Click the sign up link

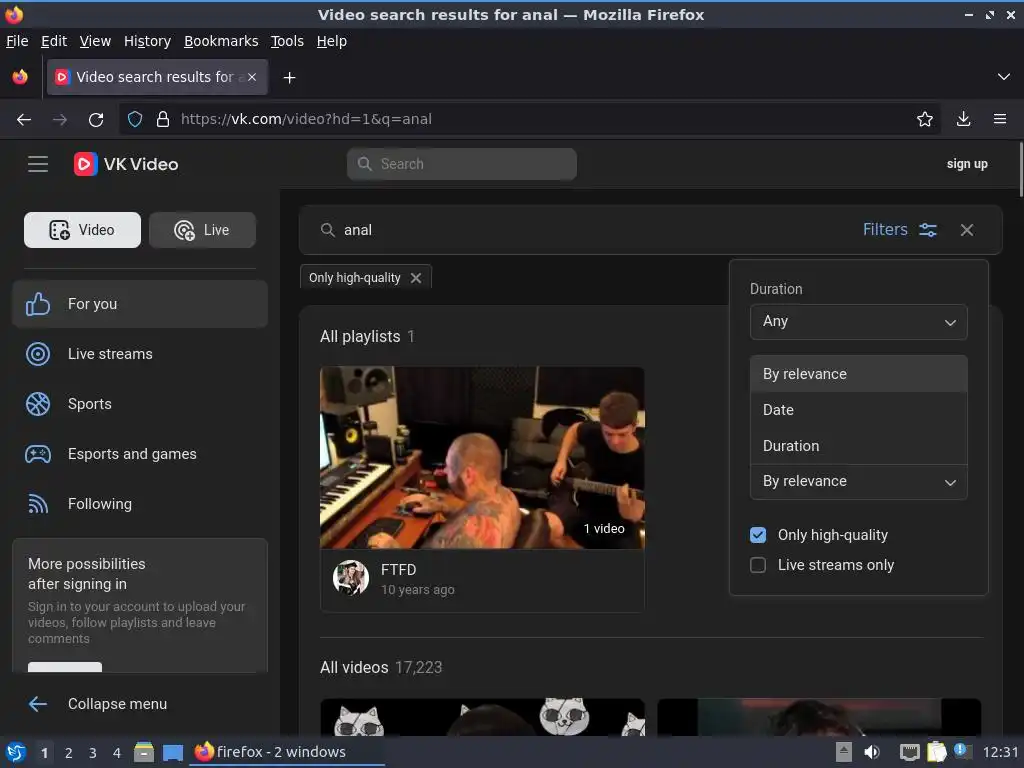coord(967,164)
